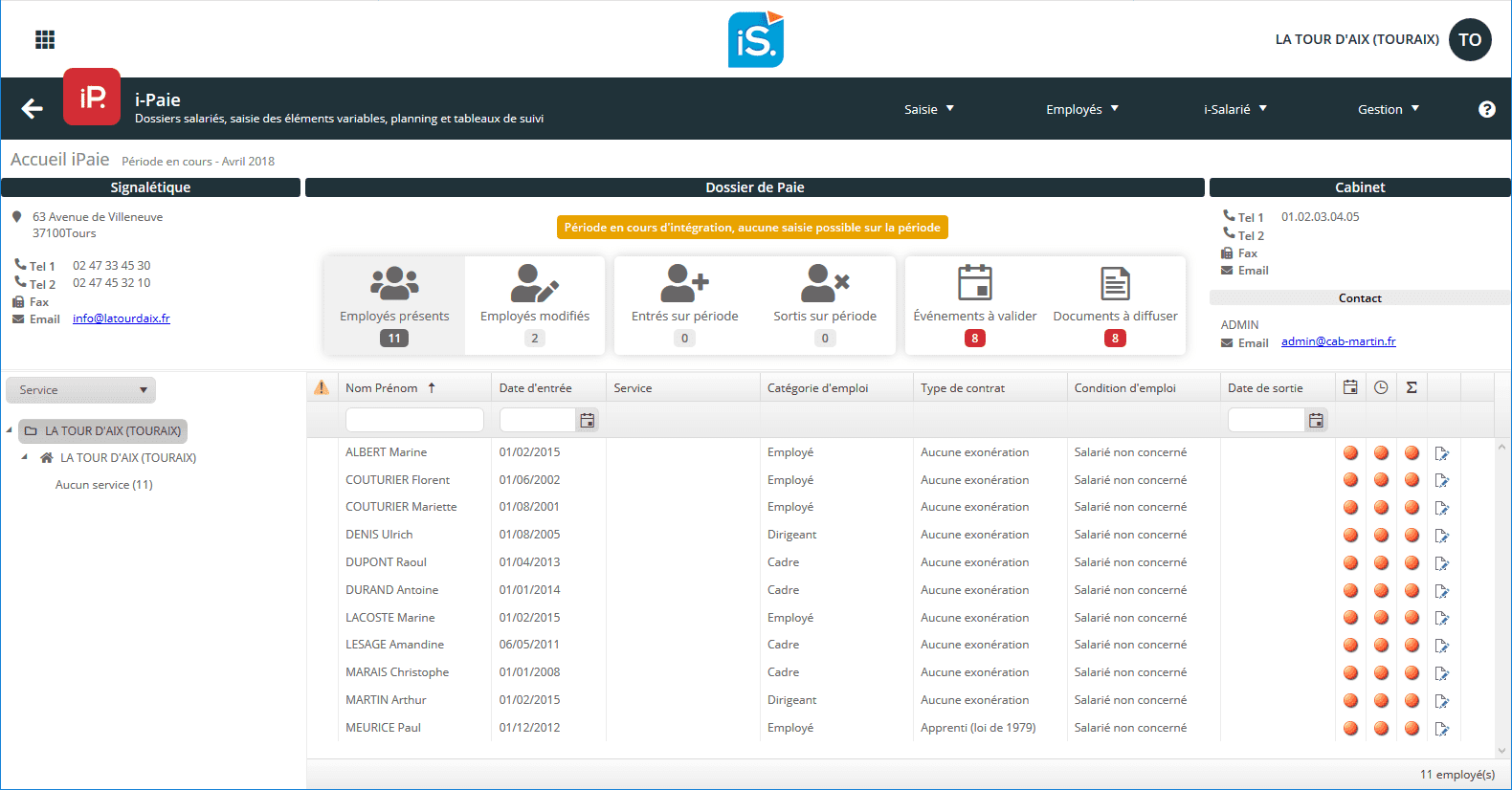
Task: Click the table vertical scrollbar down arrow
Action: (x=1501, y=751)
